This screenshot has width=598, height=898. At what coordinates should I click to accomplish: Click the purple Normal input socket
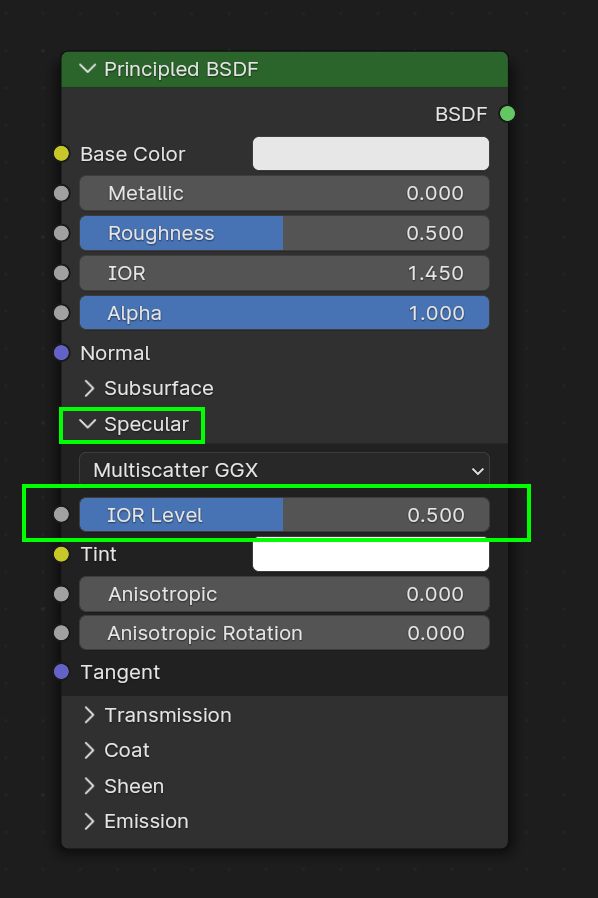(62, 353)
